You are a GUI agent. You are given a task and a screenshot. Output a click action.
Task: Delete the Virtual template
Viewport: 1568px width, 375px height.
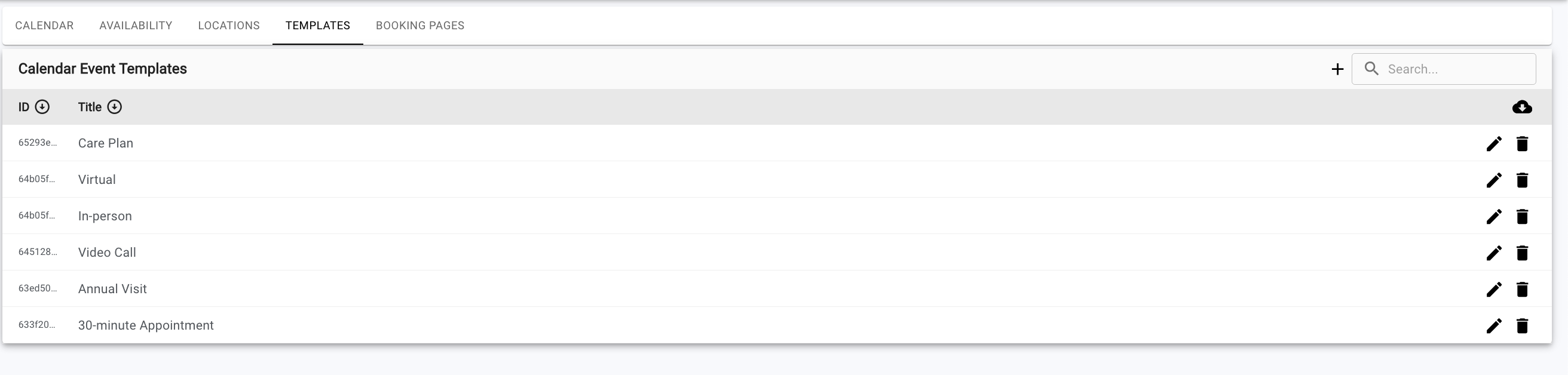pyautogui.click(x=1522, y=180)
